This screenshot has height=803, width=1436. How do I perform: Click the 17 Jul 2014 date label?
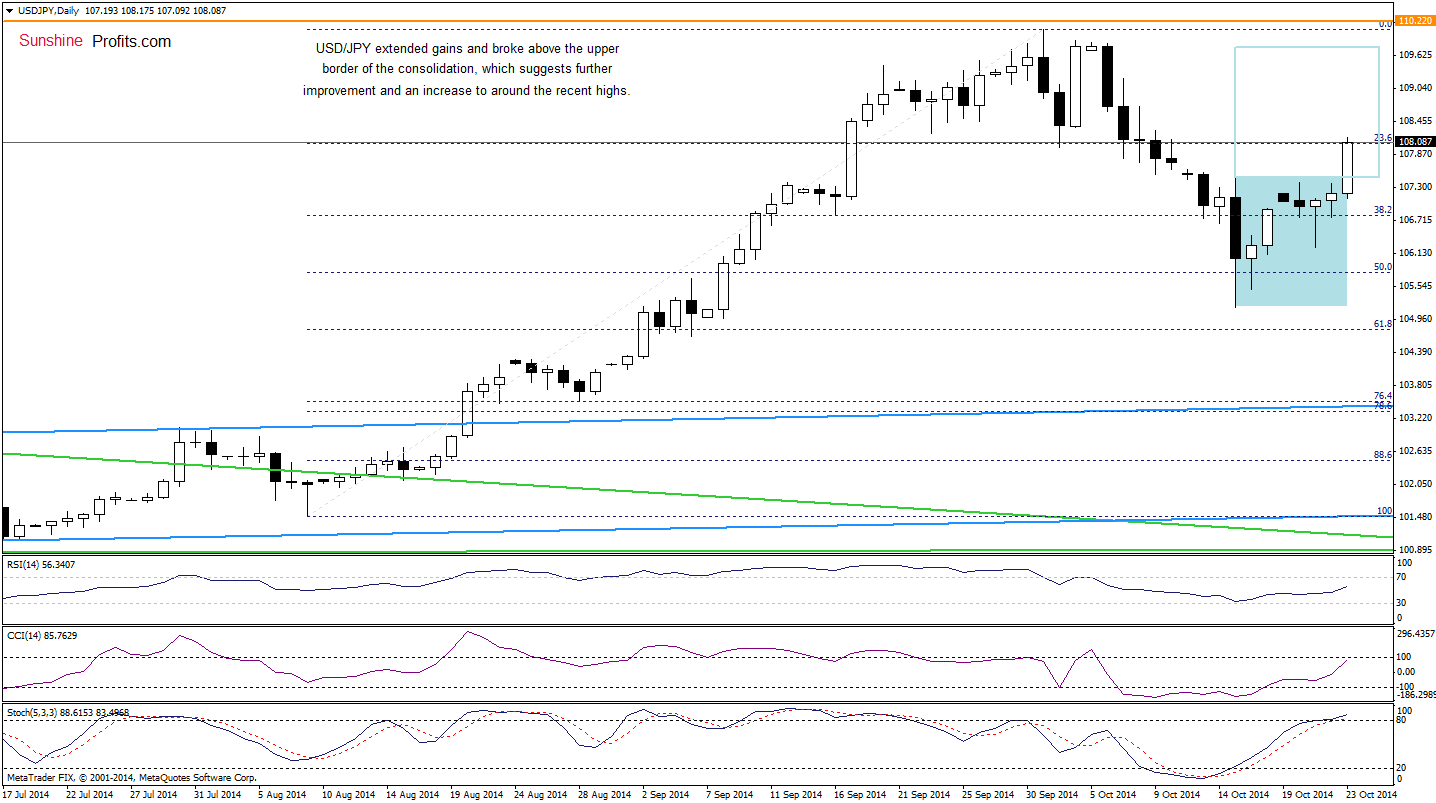[x=24, y=794]
